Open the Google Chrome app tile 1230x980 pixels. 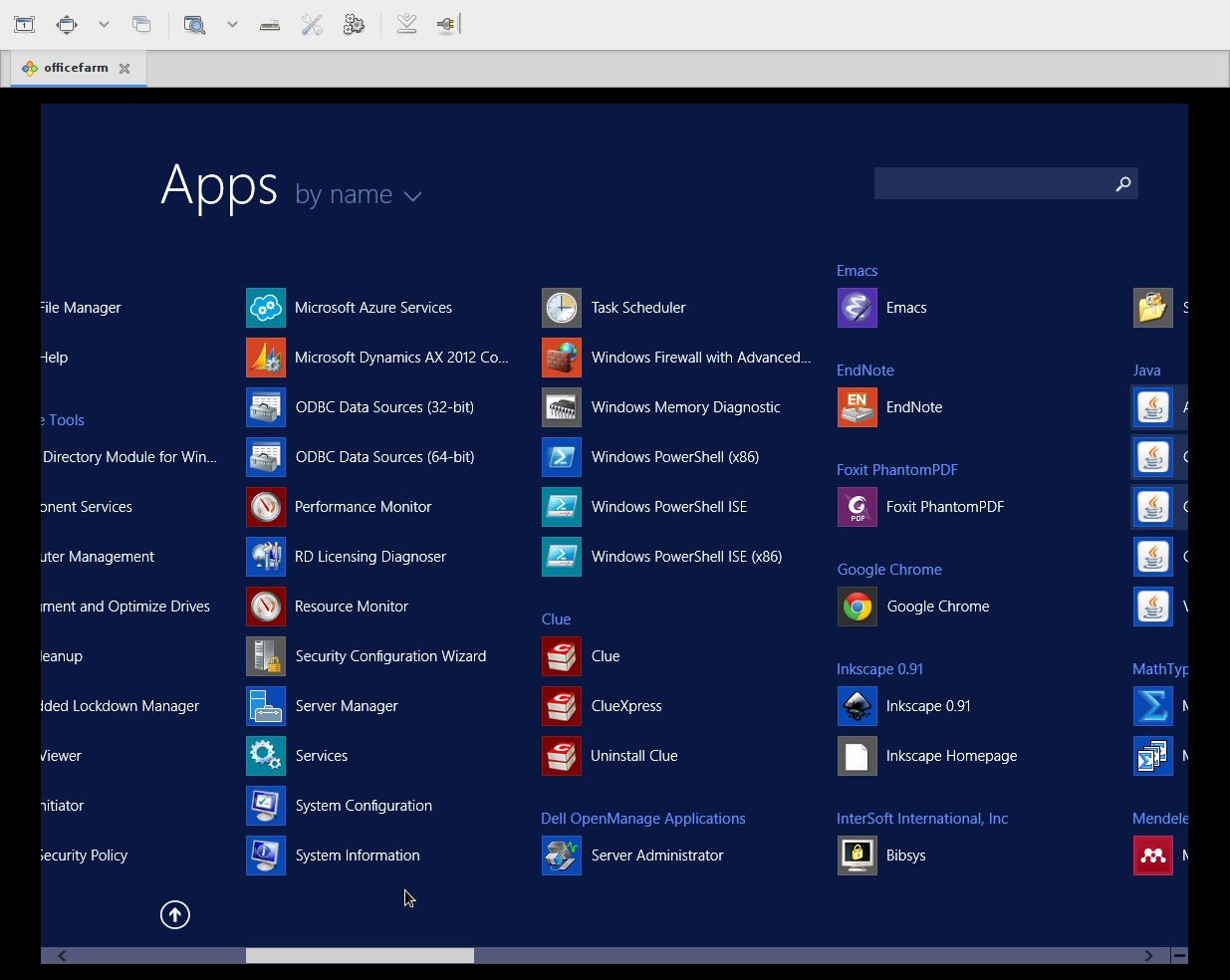(913, 607)
